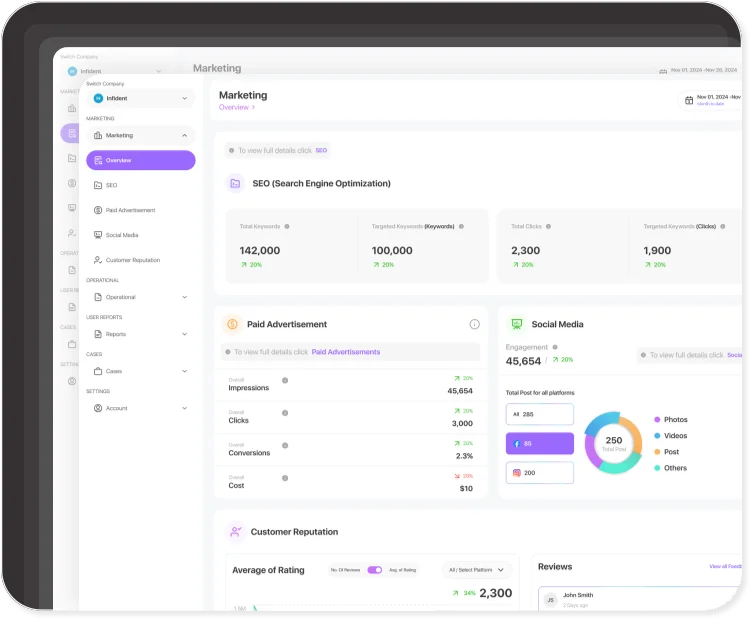Click the Overview breadcrumb link
The image size is (751, 619).
(234, 107)
